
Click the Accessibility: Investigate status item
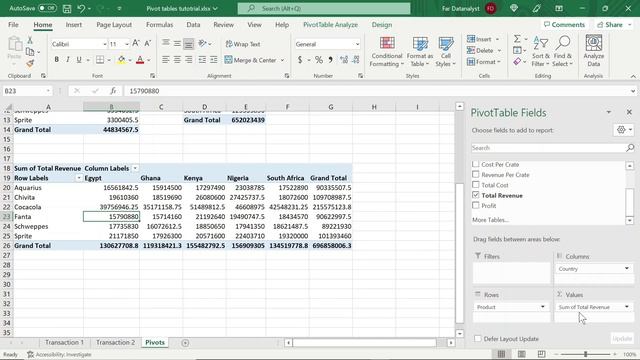[59, 354]
